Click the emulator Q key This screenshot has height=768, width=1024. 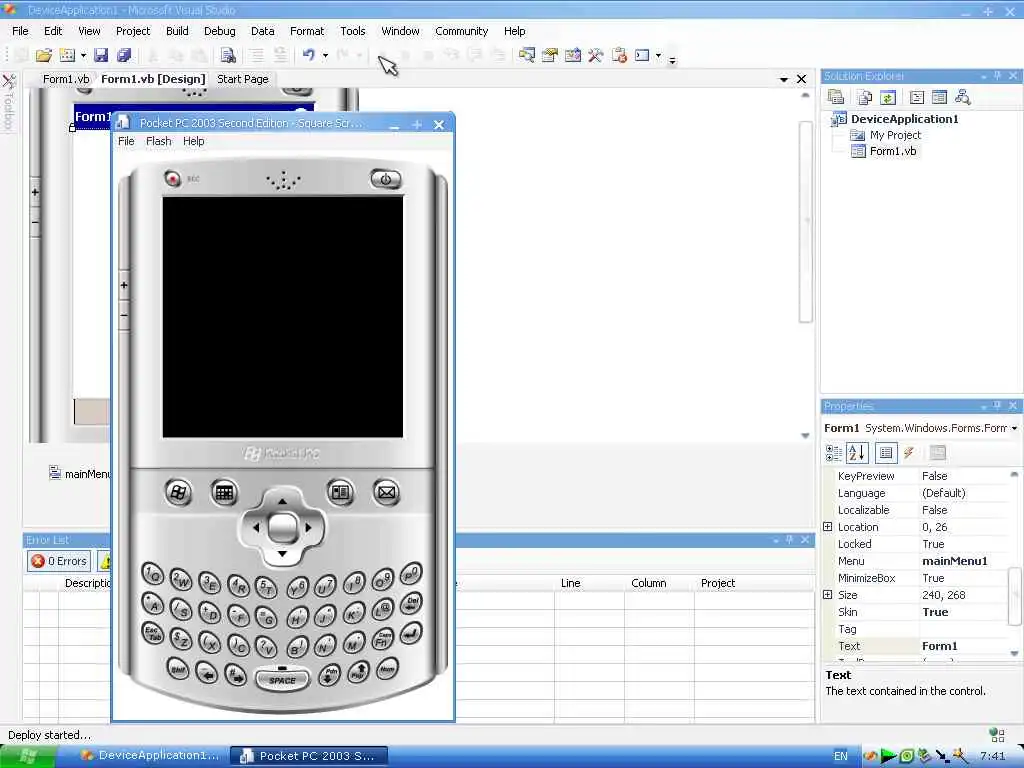[x=153, y=574]
